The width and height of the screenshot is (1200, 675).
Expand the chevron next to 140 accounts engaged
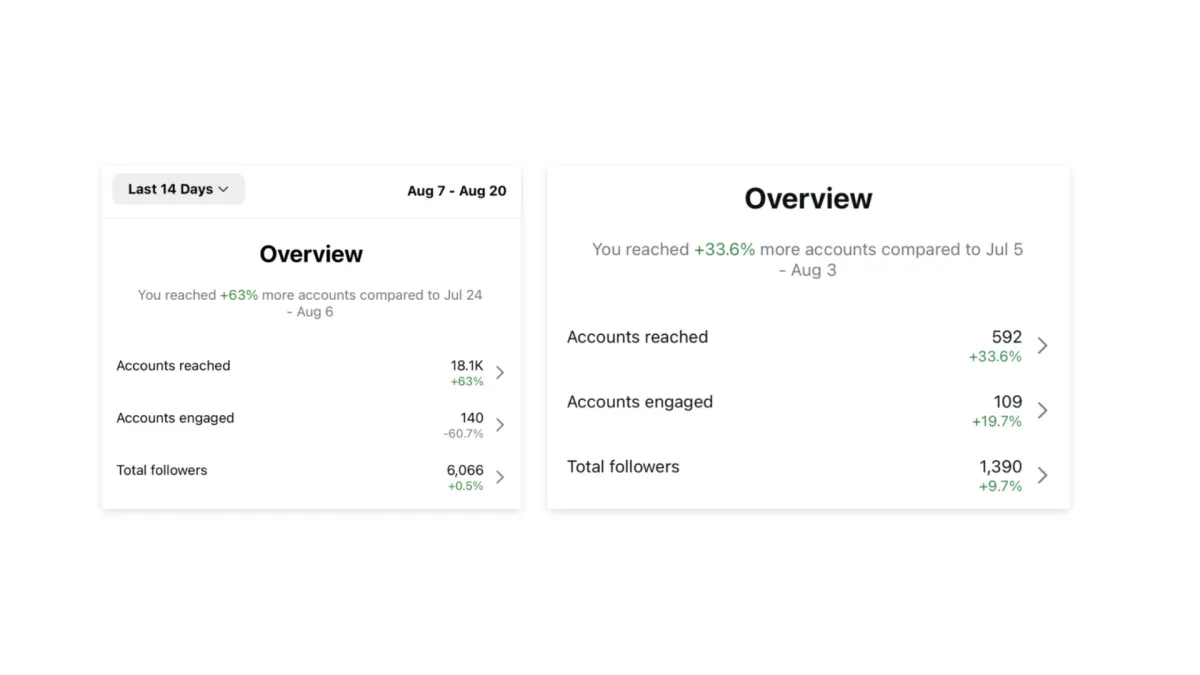(x=500, y=425)
